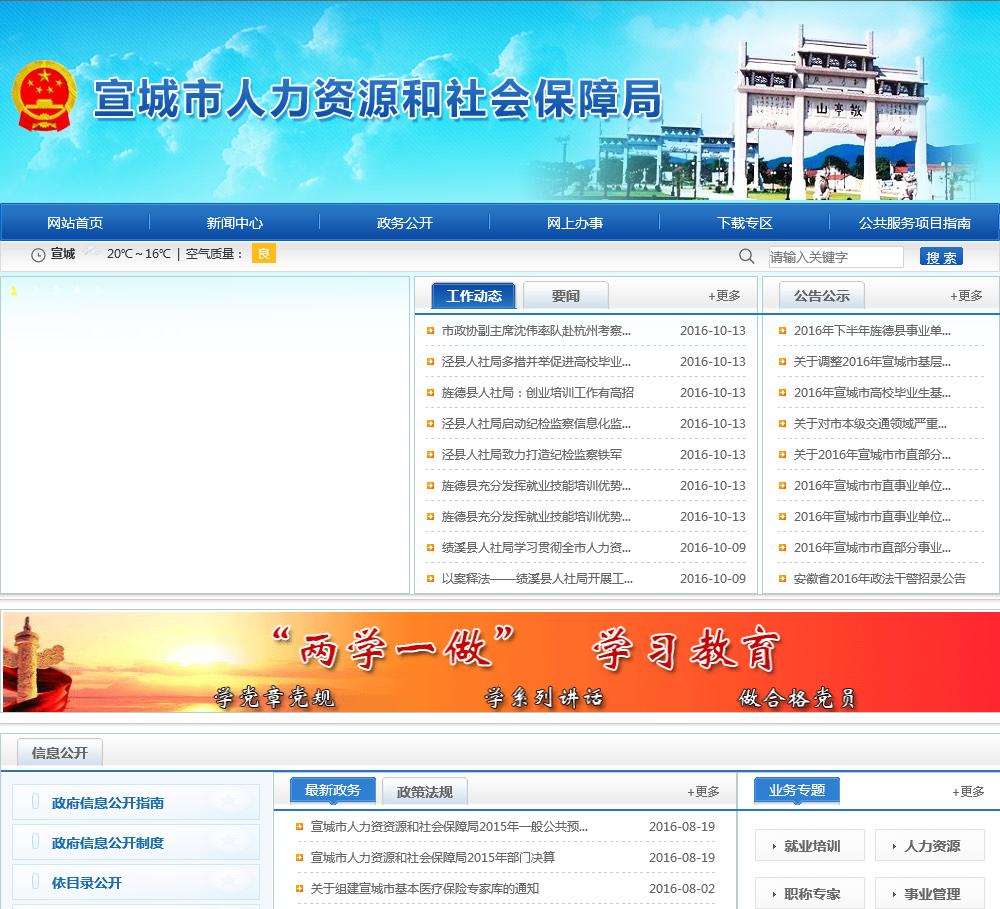Click the 职称专家 topic button
This screenshot has width=1000, height=909.
click(x=809, y=893)
